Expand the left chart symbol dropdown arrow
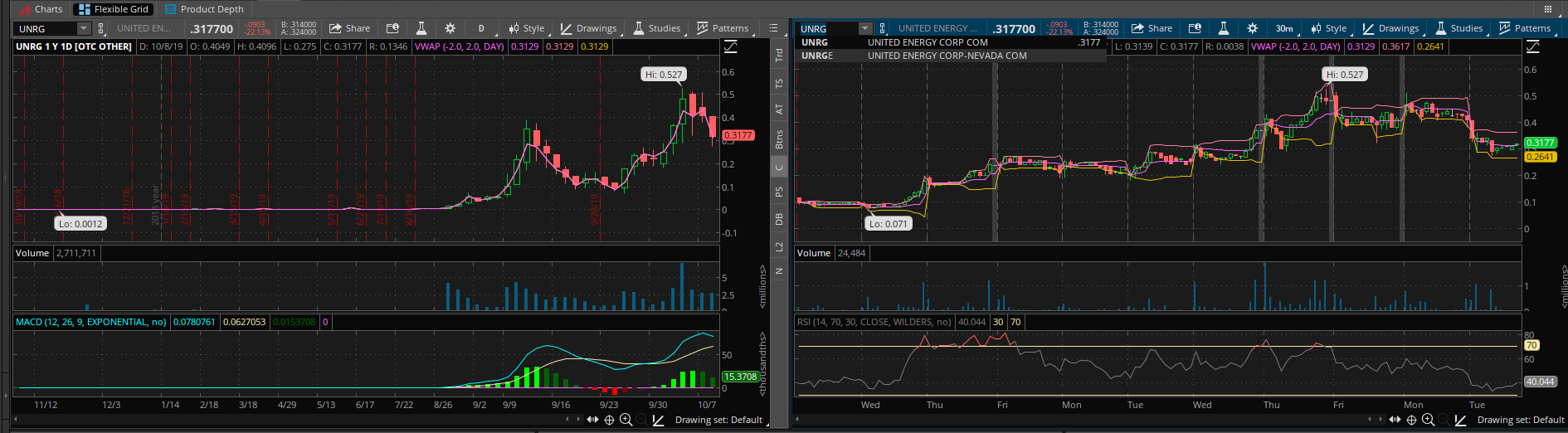The image size is (1568, 433). (83, 29)
